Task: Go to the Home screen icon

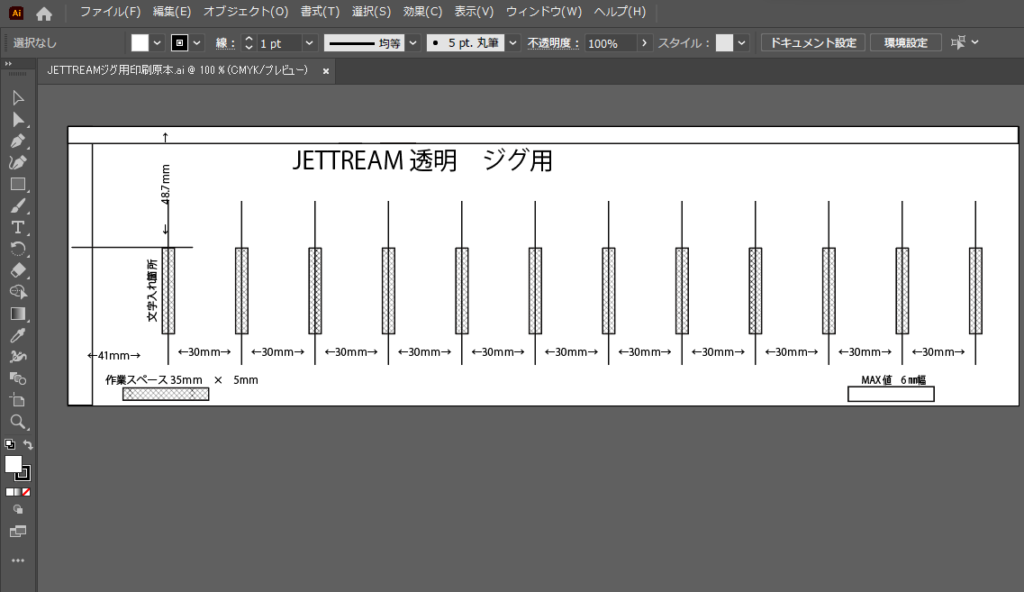Action: click(44, 13)
